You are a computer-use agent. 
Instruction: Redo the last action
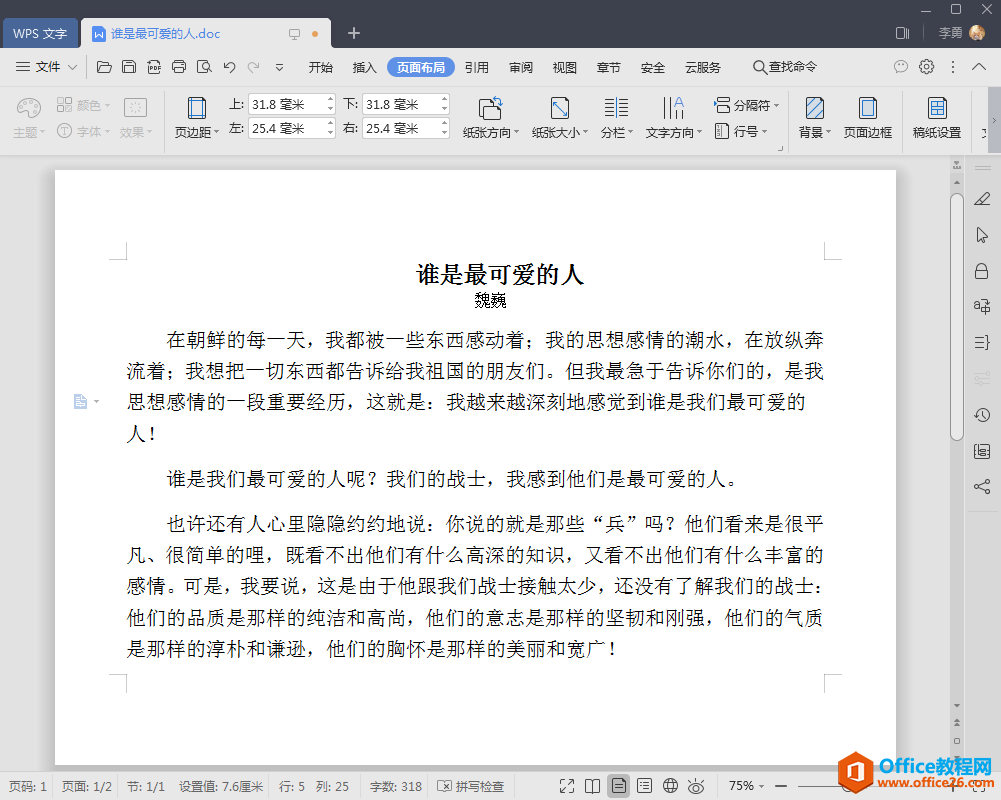tap(253, 67)
